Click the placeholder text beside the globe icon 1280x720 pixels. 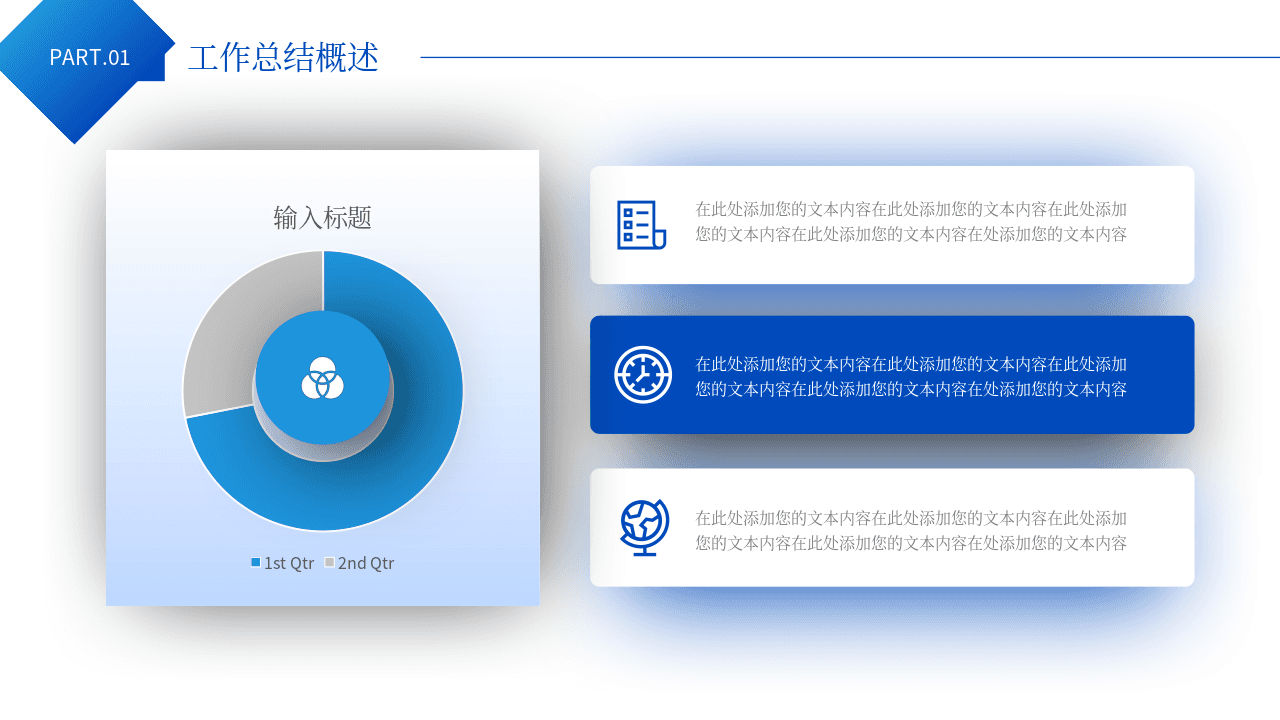(911, 531)
